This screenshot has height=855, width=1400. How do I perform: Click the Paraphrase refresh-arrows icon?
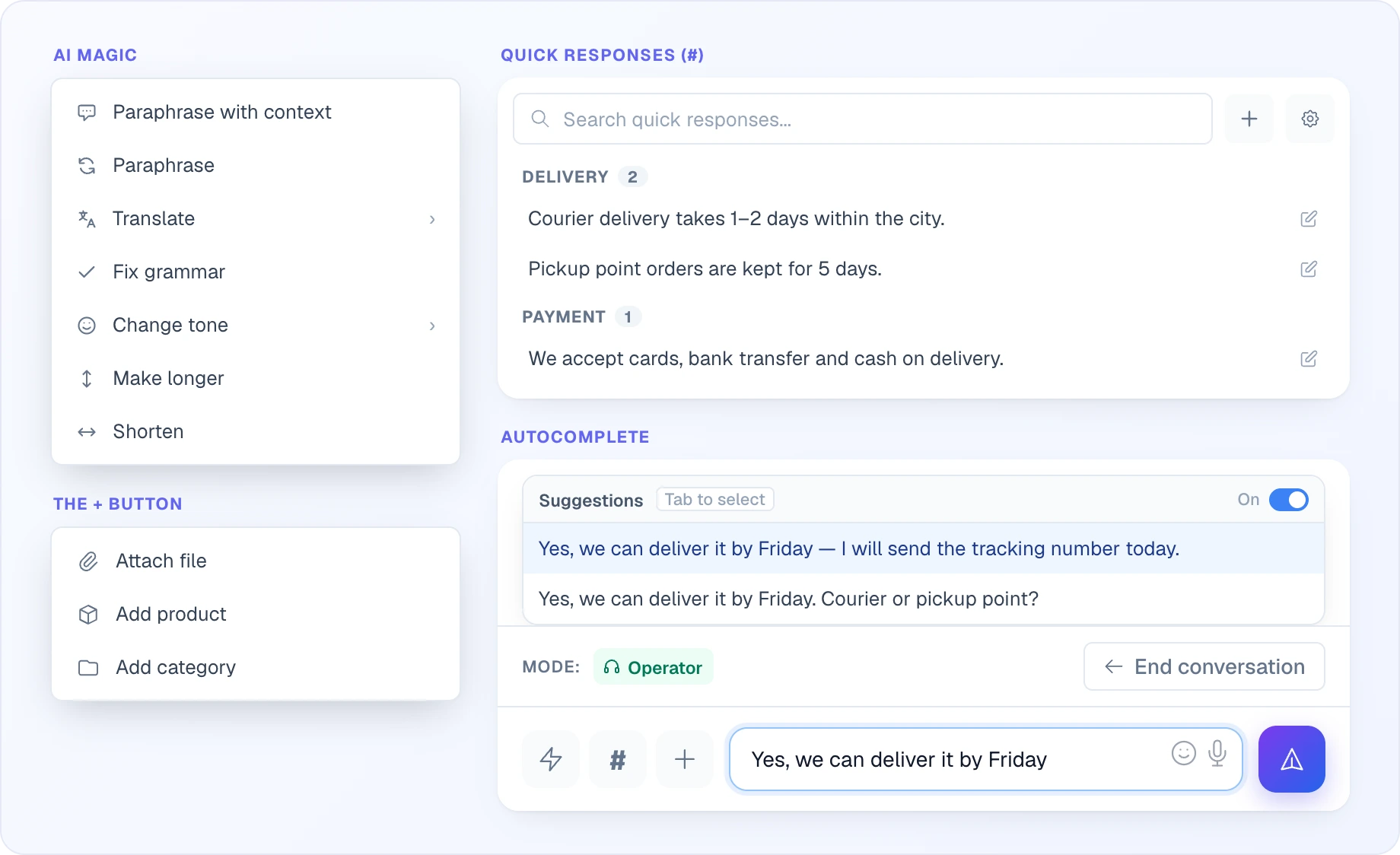[87, 166]
